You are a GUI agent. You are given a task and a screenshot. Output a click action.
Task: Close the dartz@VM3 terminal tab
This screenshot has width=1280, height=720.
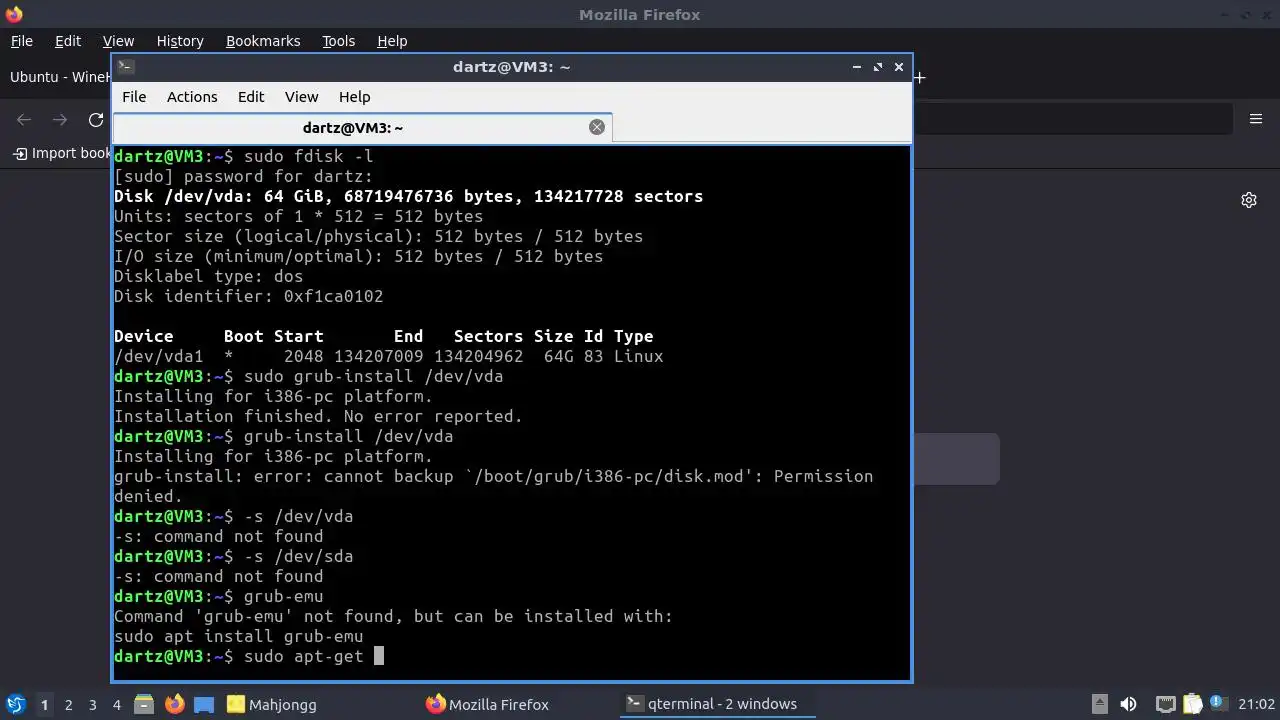[597, 127]
